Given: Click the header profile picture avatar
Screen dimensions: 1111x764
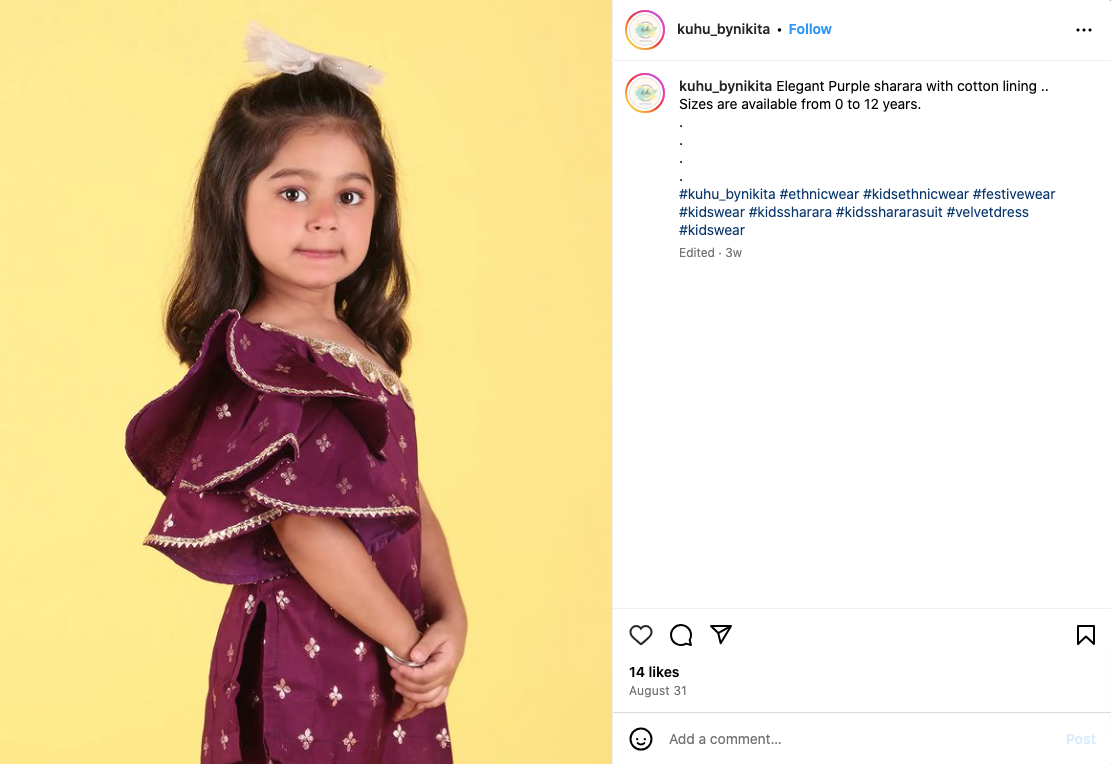Looking at the screenshot, I should [645, 30].
